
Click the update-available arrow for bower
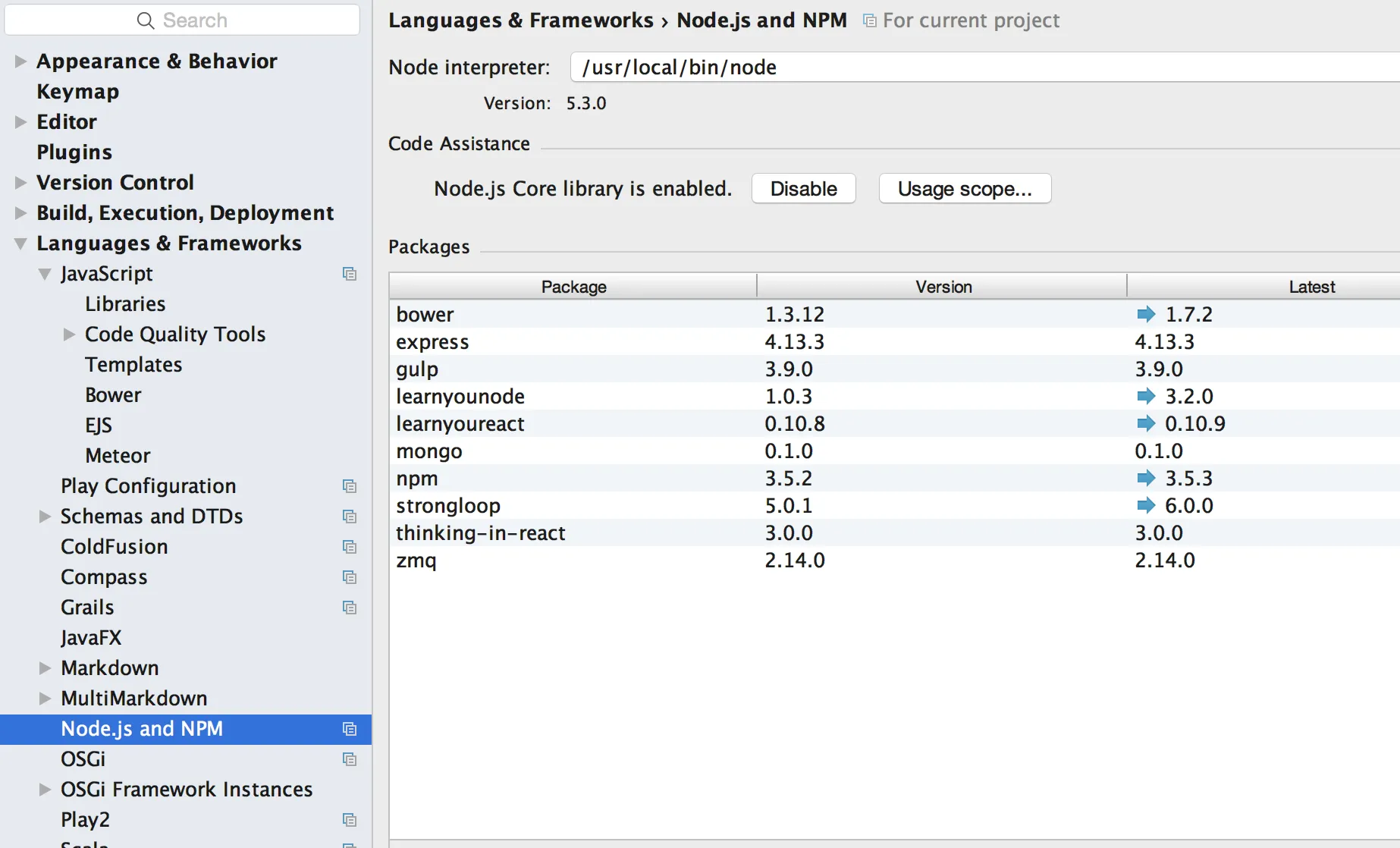pos(1146,314)
